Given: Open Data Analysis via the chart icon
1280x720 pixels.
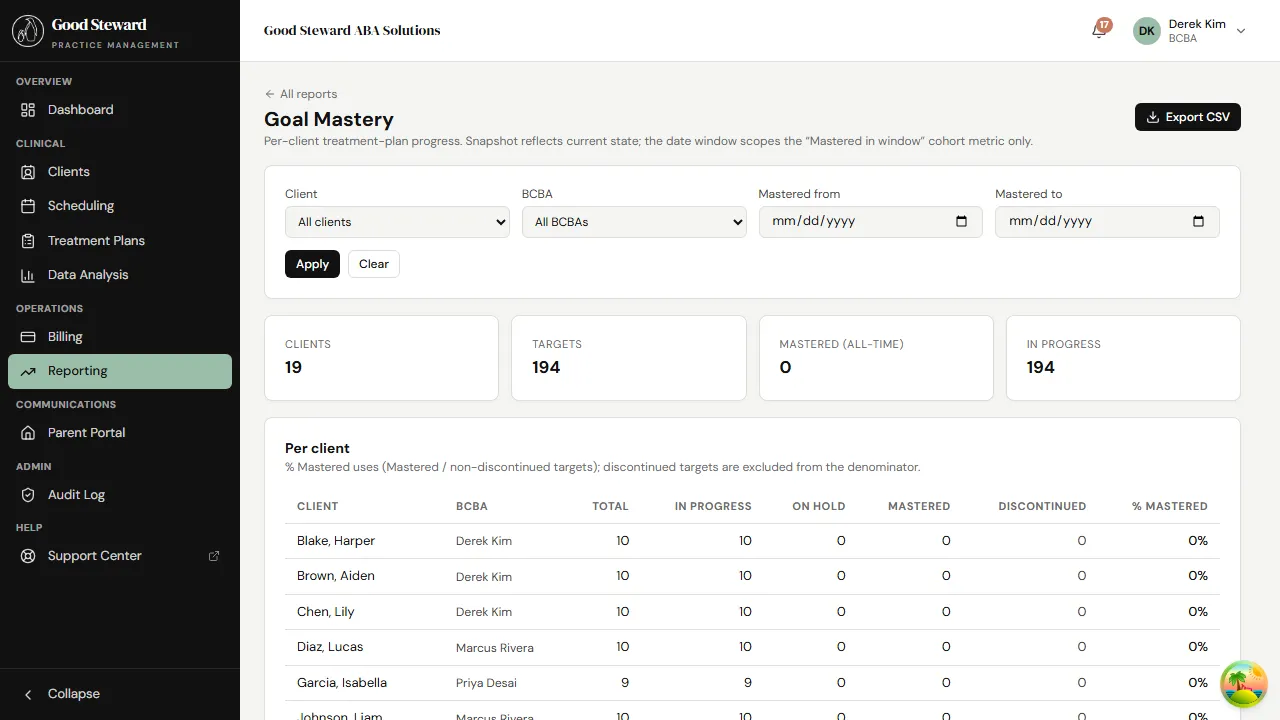Looking at the screenshot, I should click(x=29, y=275).
